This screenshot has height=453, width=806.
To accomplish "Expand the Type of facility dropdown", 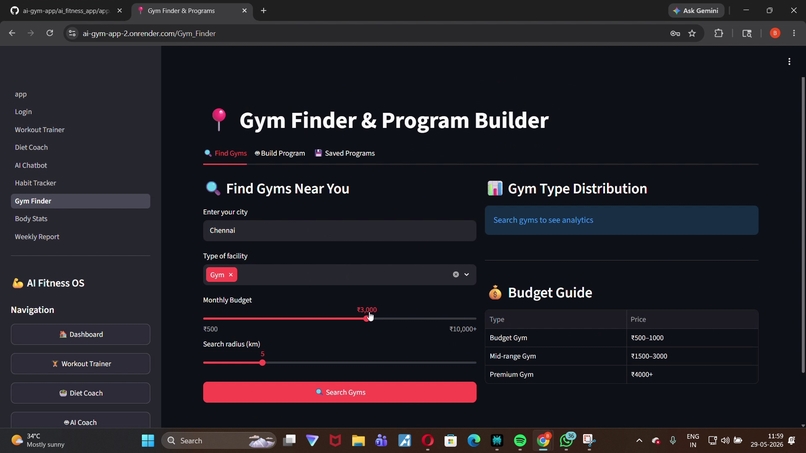I will coord(467,275).
